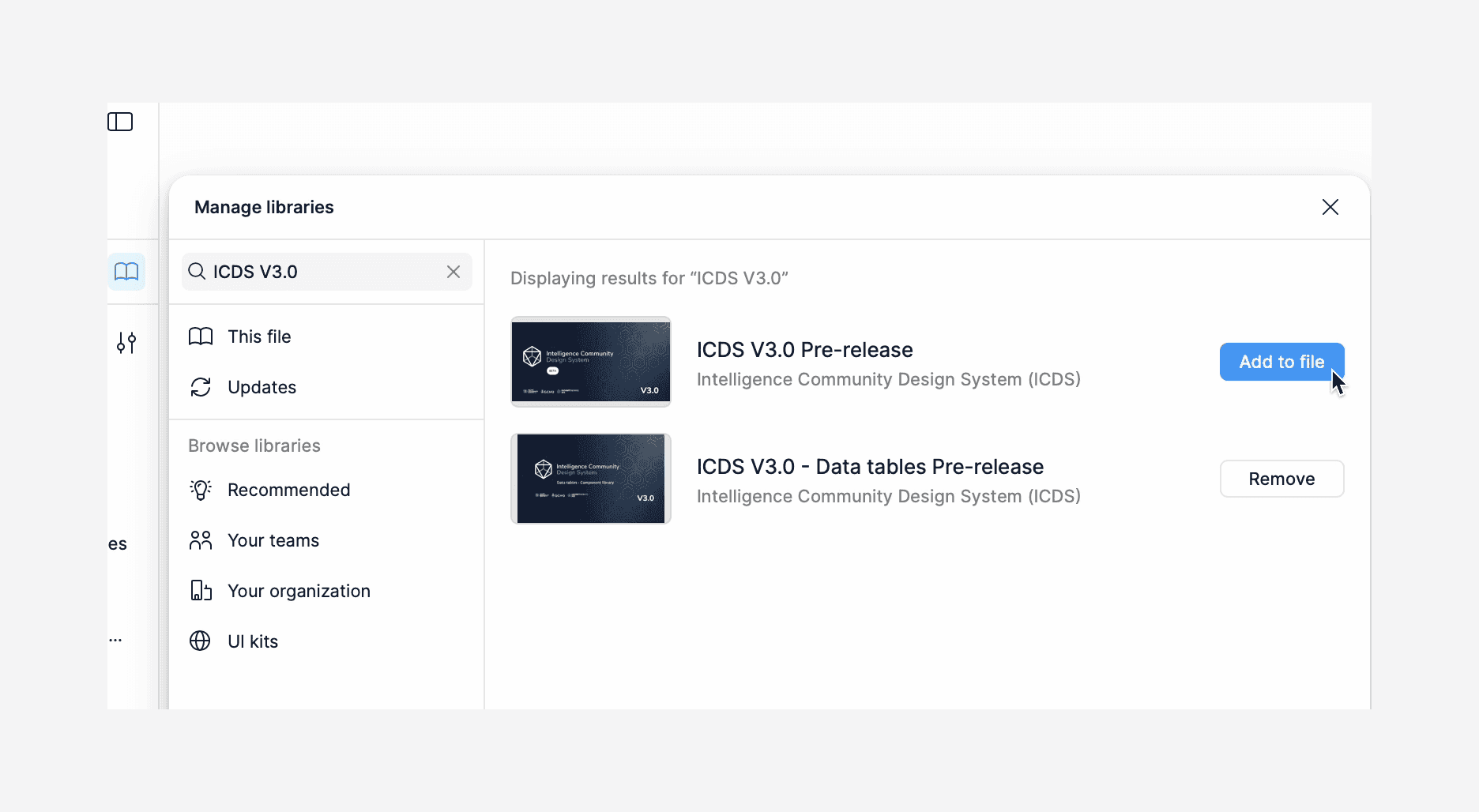
Task: Collapse the left sidebar panel
Action: (120, 122)
